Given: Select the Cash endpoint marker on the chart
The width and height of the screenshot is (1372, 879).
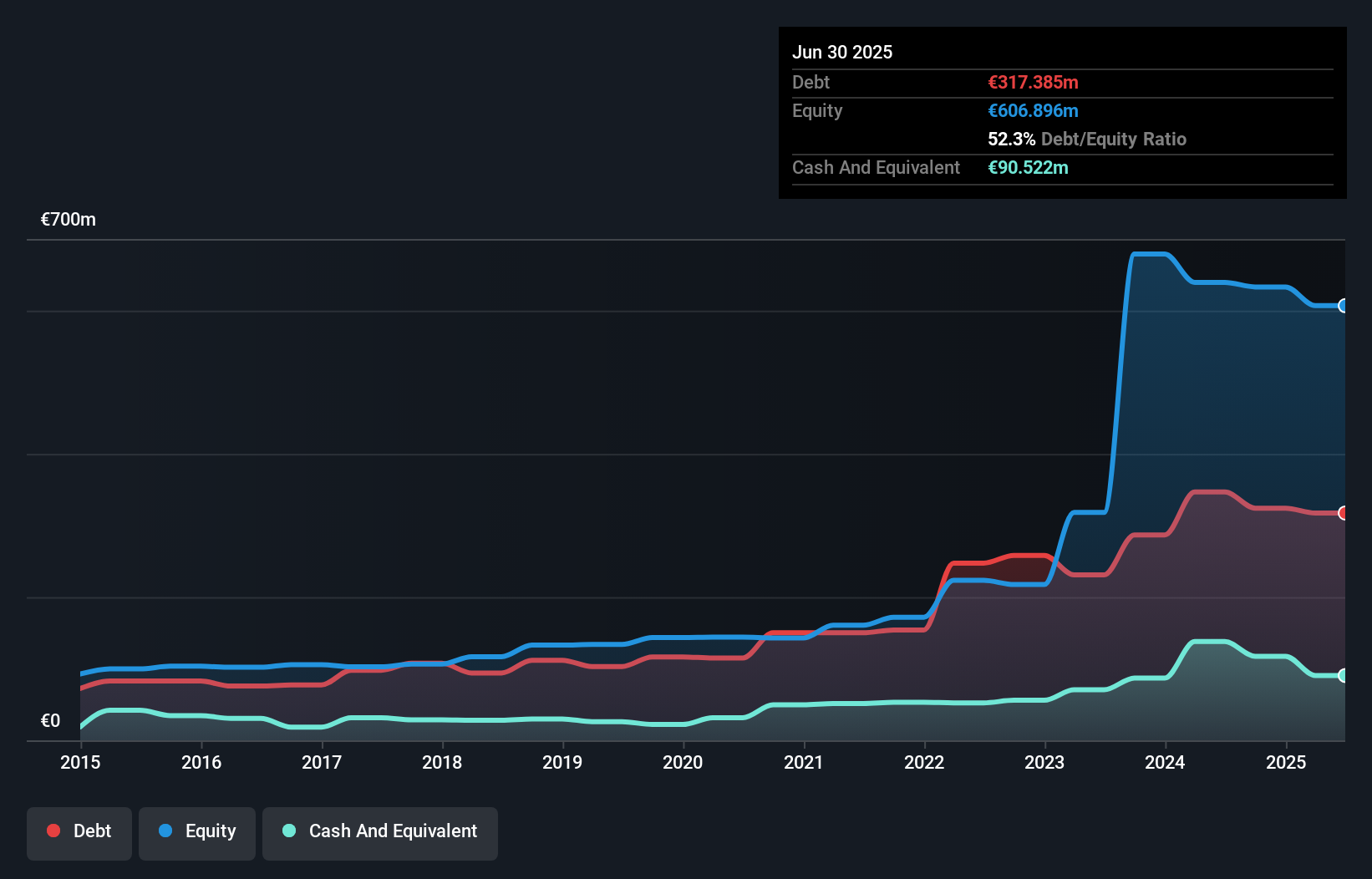Looking at the screenshot, I should (1344, 674).
